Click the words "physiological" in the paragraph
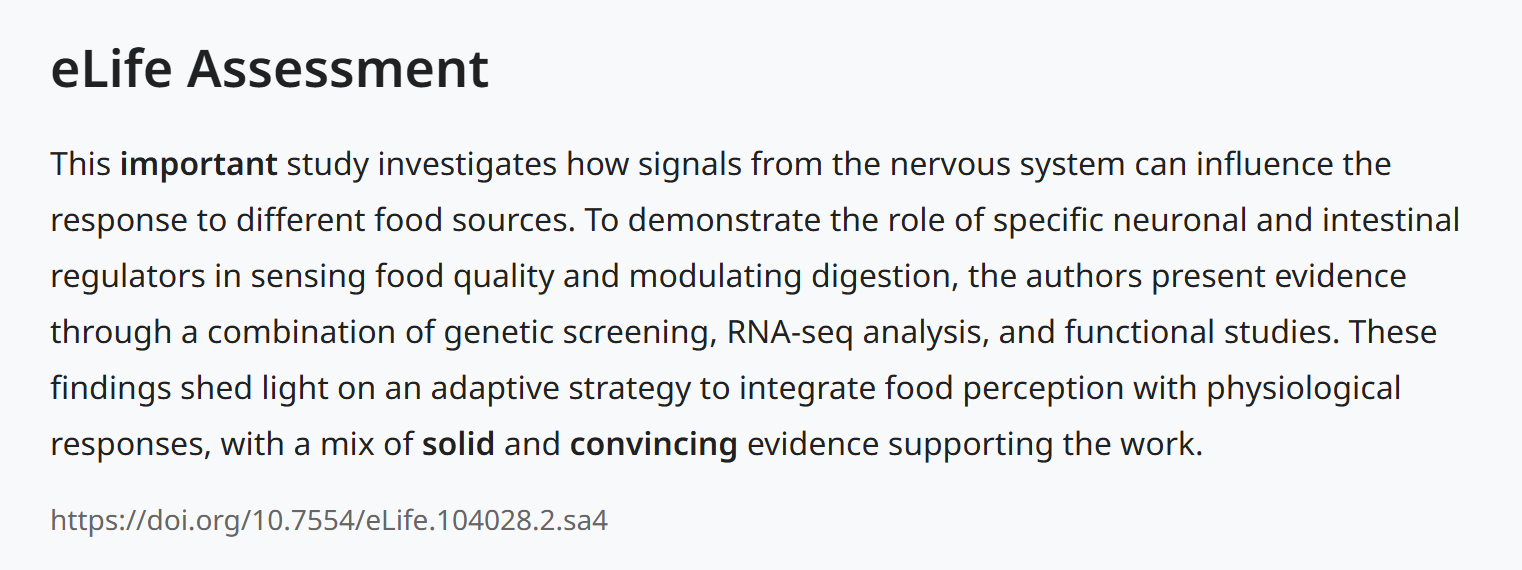The image size is (1522, 570). click(1304, 388)
